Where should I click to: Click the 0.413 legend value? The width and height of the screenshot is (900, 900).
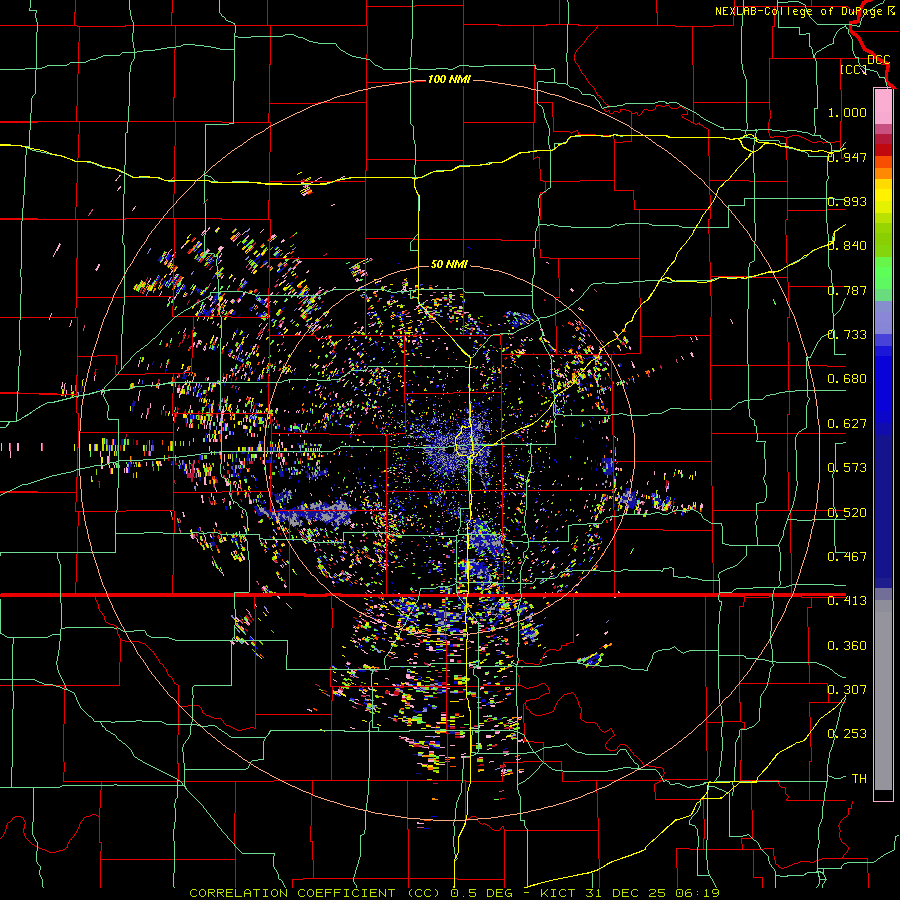[x=847, y=601]
